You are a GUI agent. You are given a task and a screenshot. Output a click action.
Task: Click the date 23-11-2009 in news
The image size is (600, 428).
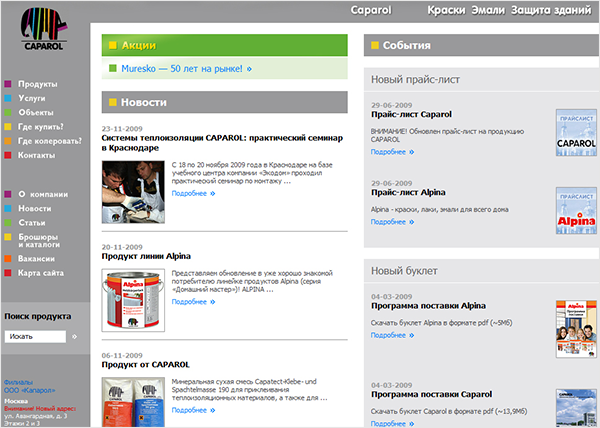coord(122,129)
